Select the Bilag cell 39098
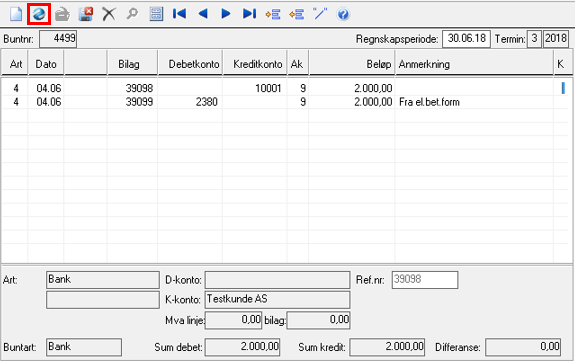Screen dimensions: 575x361 132,88
